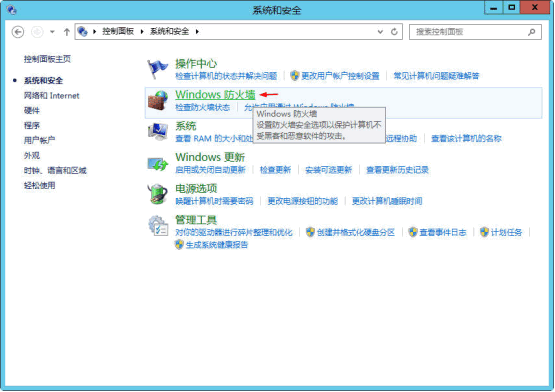Click 对你的驱动器进行碎片整理和优化 link
The height and width of the screenshot is (392, 555).
[234, 232]
